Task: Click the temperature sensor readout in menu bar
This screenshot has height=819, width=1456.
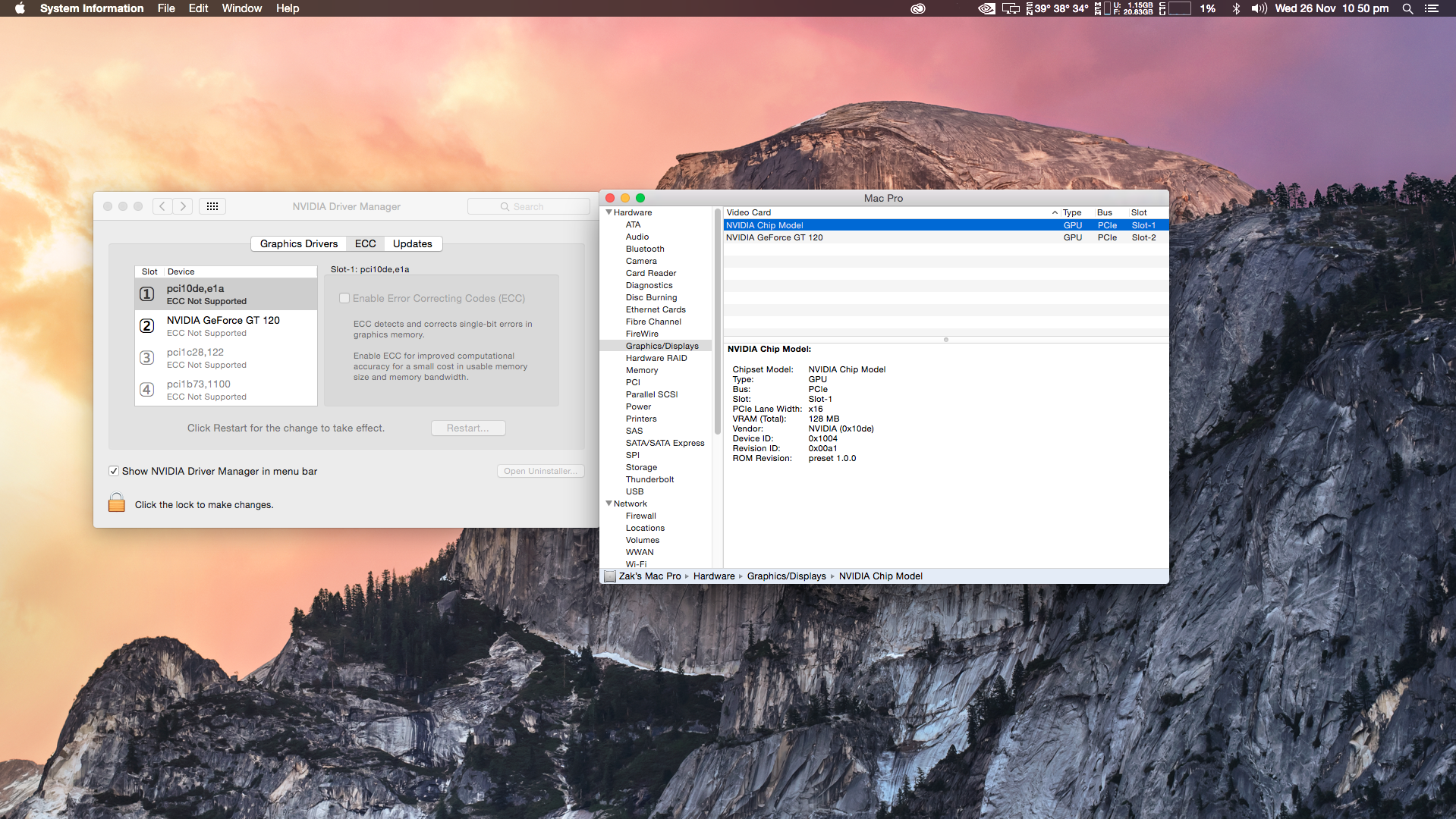Action: [x=1057, y=8]
